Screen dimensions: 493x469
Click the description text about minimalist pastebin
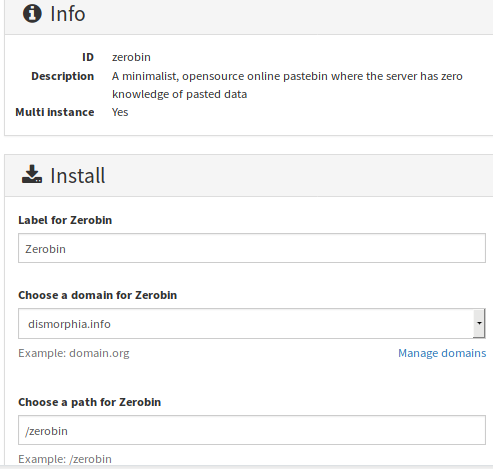tap(287, 85)
